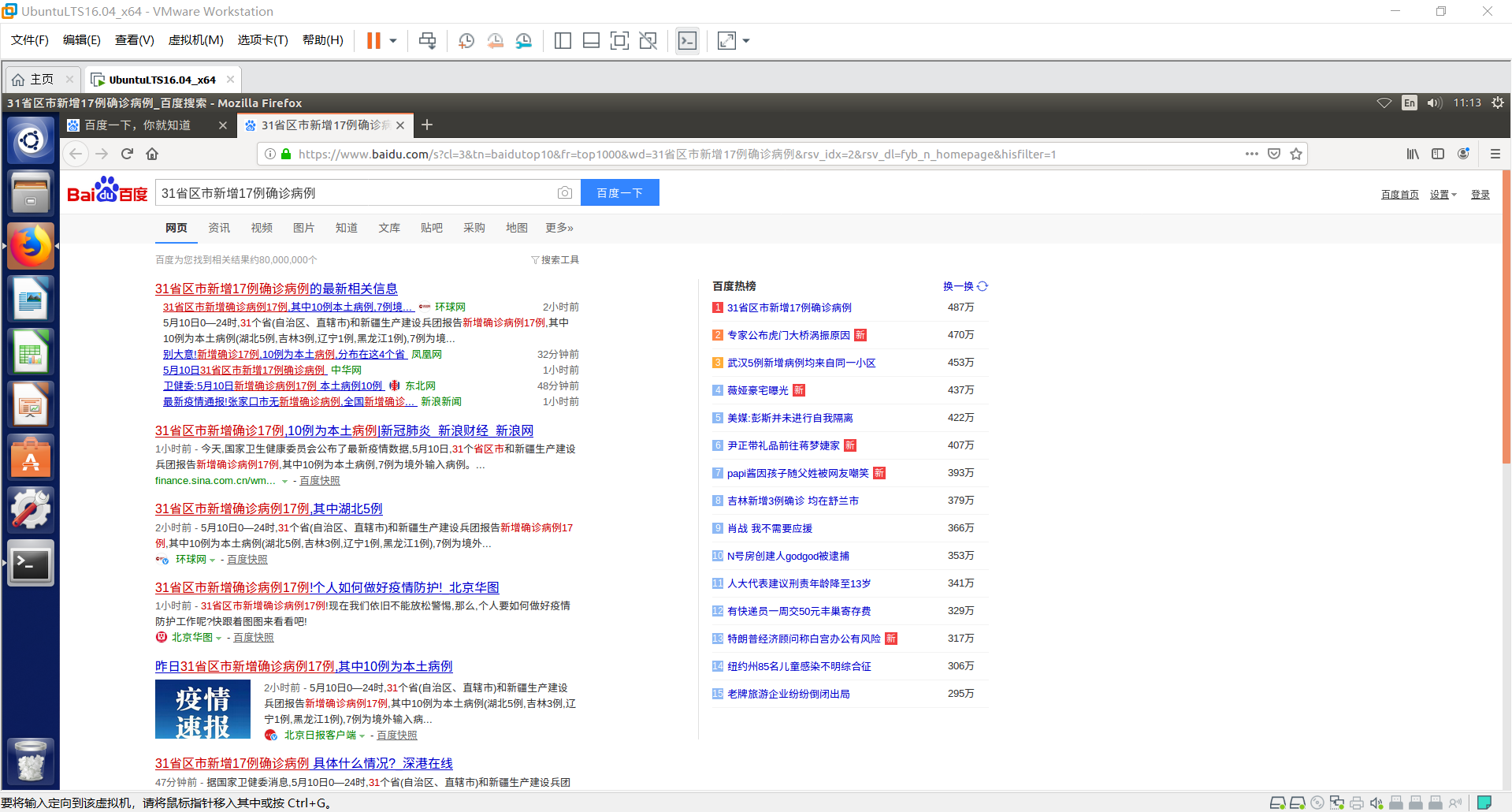The height and width of the screenshot is (812, 1512).
Task: Click the 疫情速报 news thumbnail
Action: point(202,709)
